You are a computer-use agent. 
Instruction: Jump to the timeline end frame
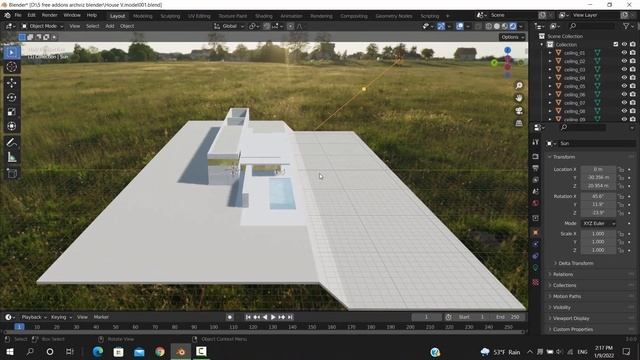[290, 317]
